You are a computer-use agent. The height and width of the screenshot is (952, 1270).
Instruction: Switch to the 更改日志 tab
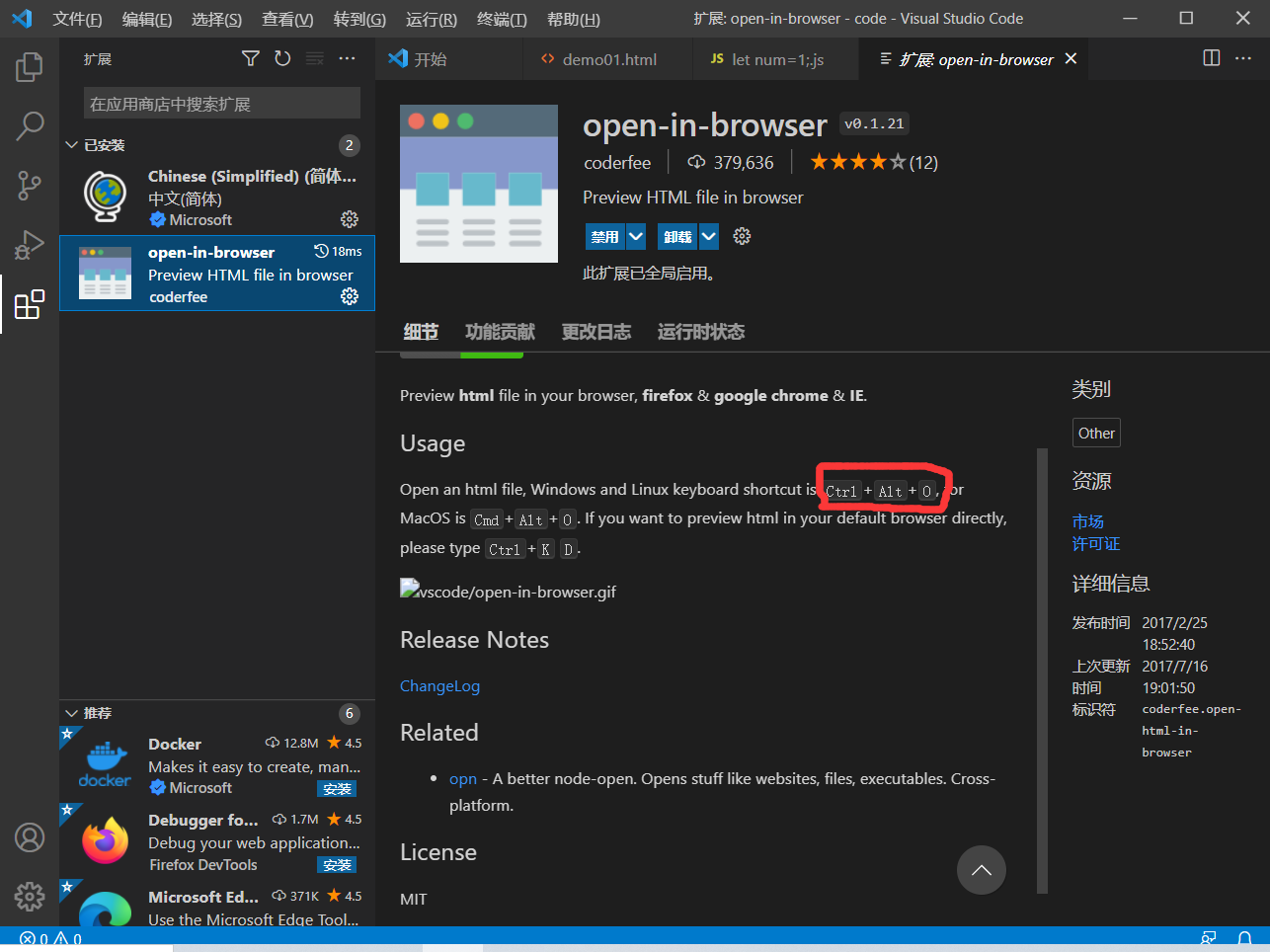coord(595,332)
